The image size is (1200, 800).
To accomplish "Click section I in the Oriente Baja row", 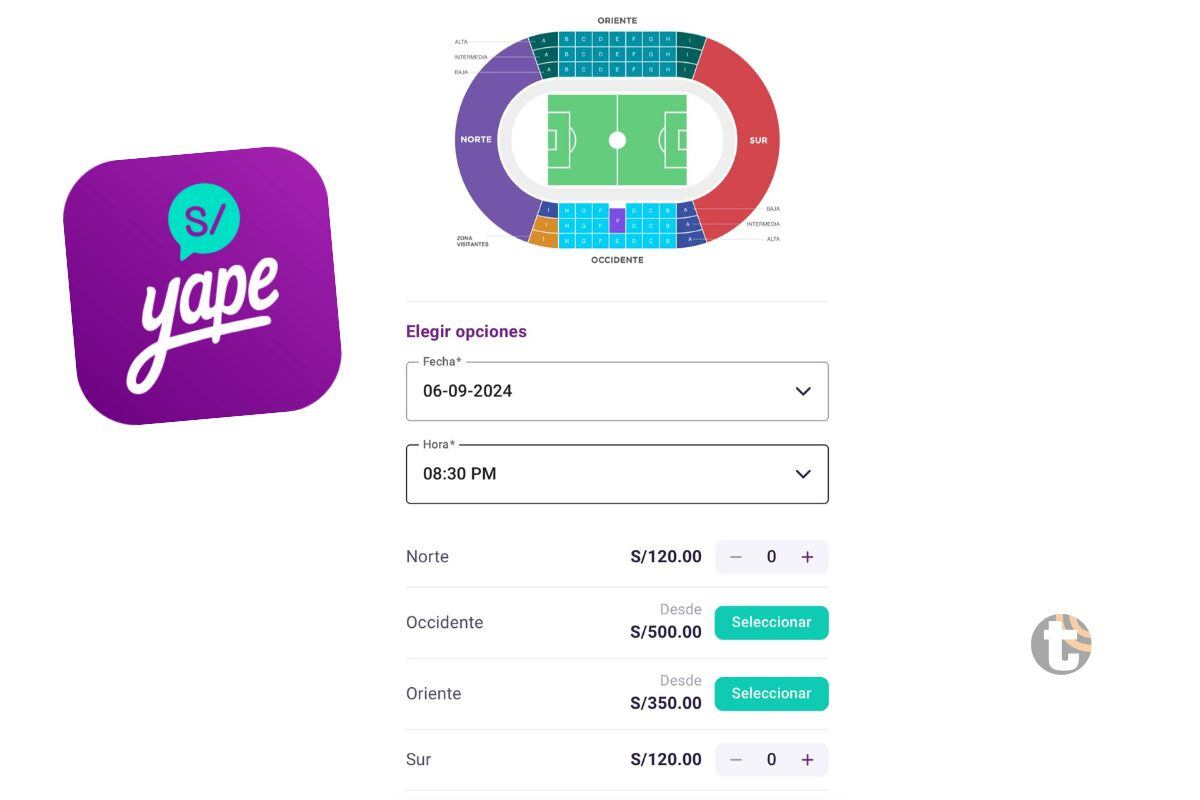I will tap(684, 70).
